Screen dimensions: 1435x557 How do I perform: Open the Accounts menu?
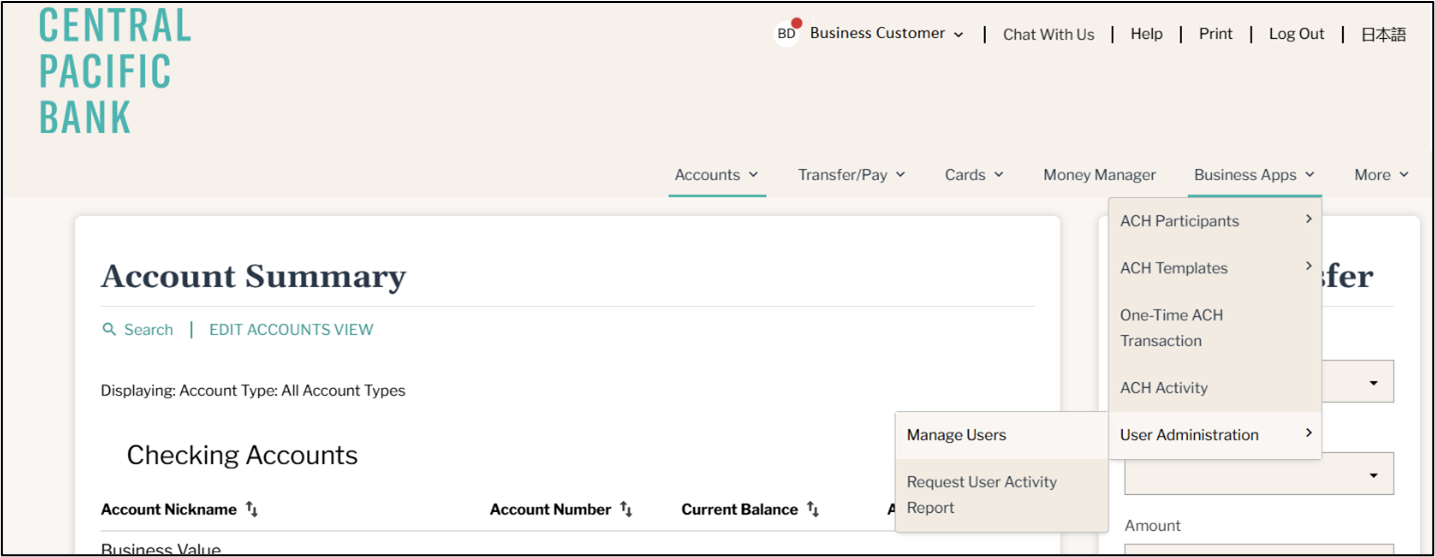717,175
